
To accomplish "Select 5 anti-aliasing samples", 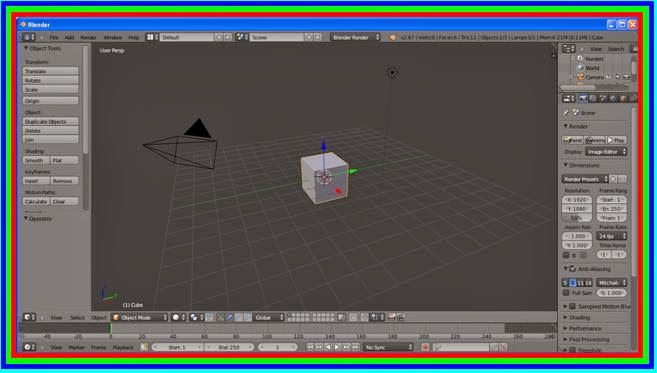I will point(565,283).
